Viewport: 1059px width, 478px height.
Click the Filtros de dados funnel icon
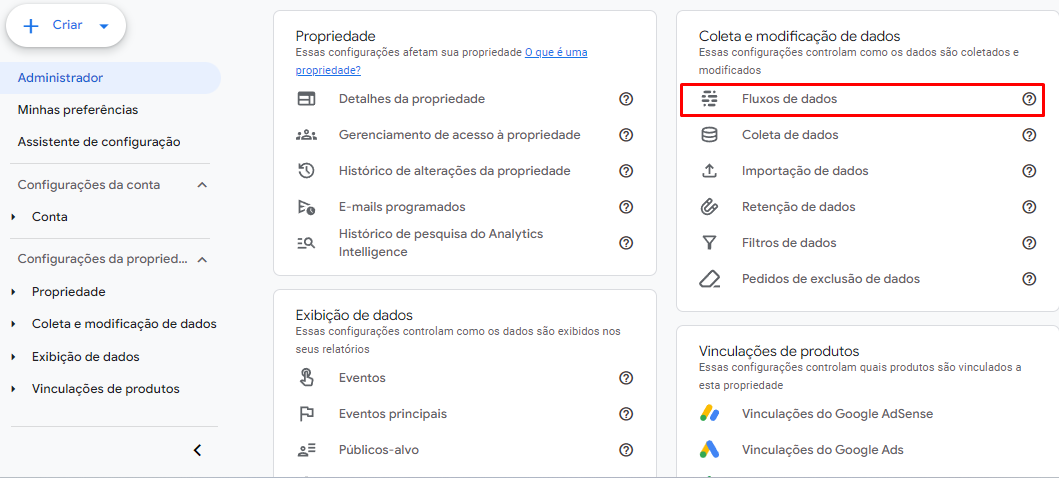pyautogui.click(x=709, y=242)
